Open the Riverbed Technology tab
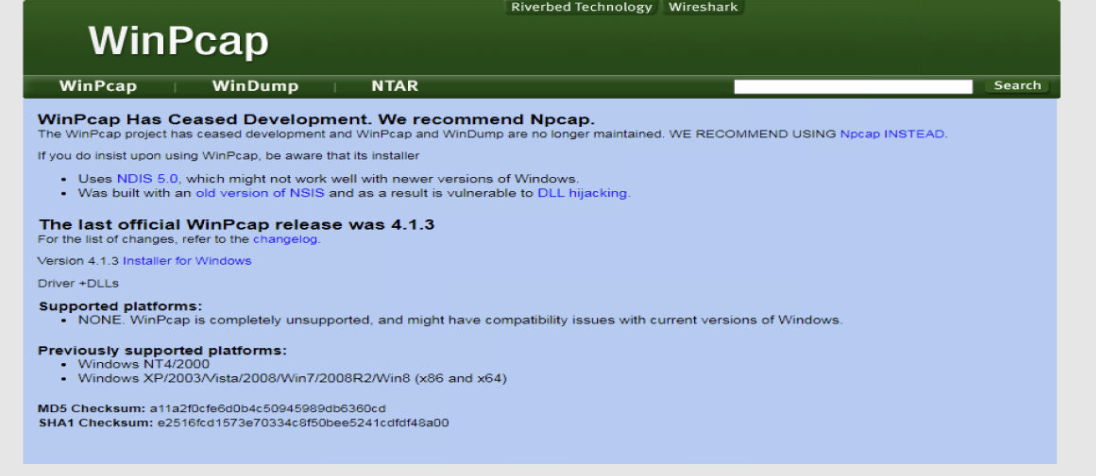The height and width of the screenshot is (476, 1096). (x=581, y=8)
